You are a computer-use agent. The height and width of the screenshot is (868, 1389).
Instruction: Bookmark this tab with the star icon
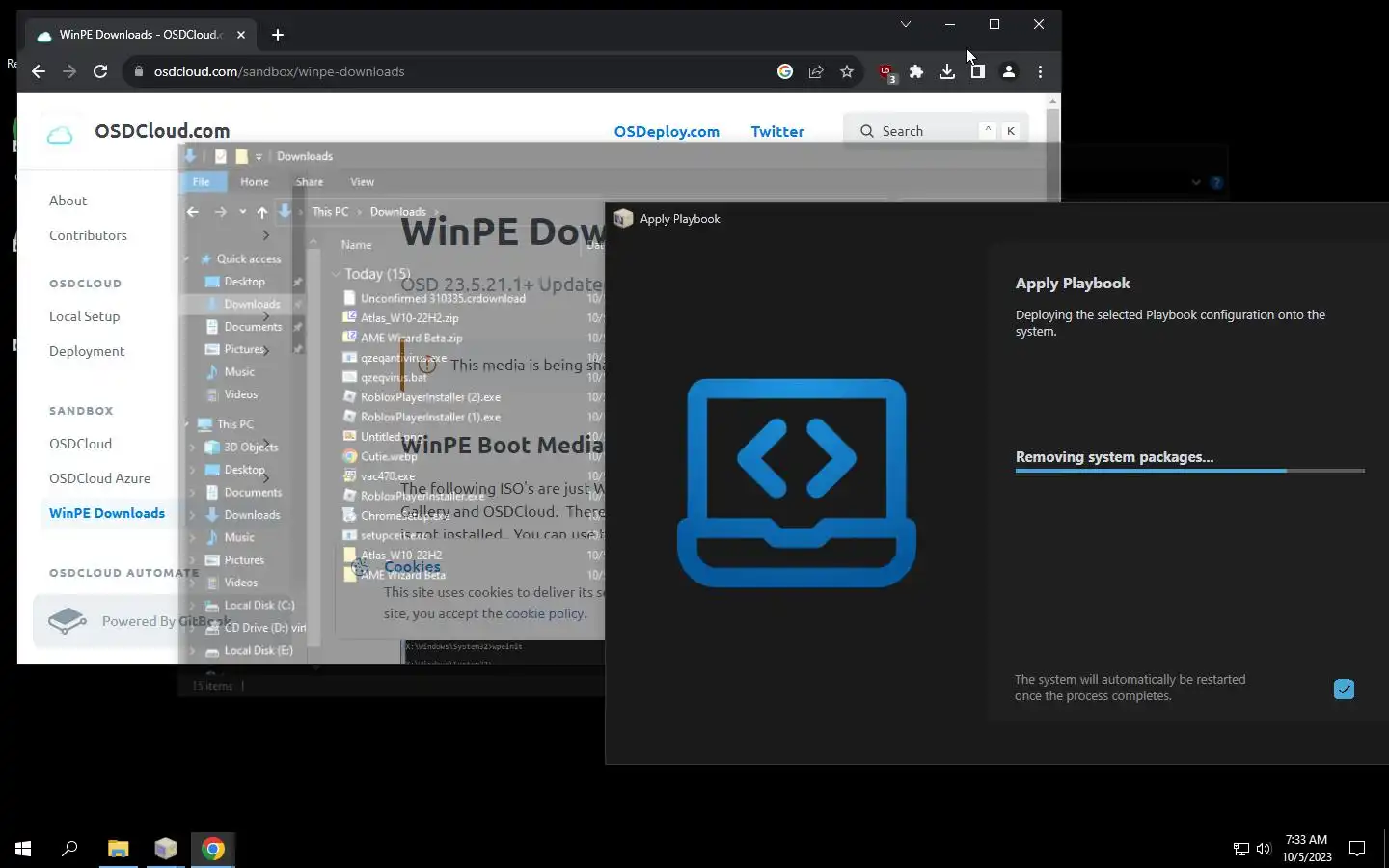[847, 71]
